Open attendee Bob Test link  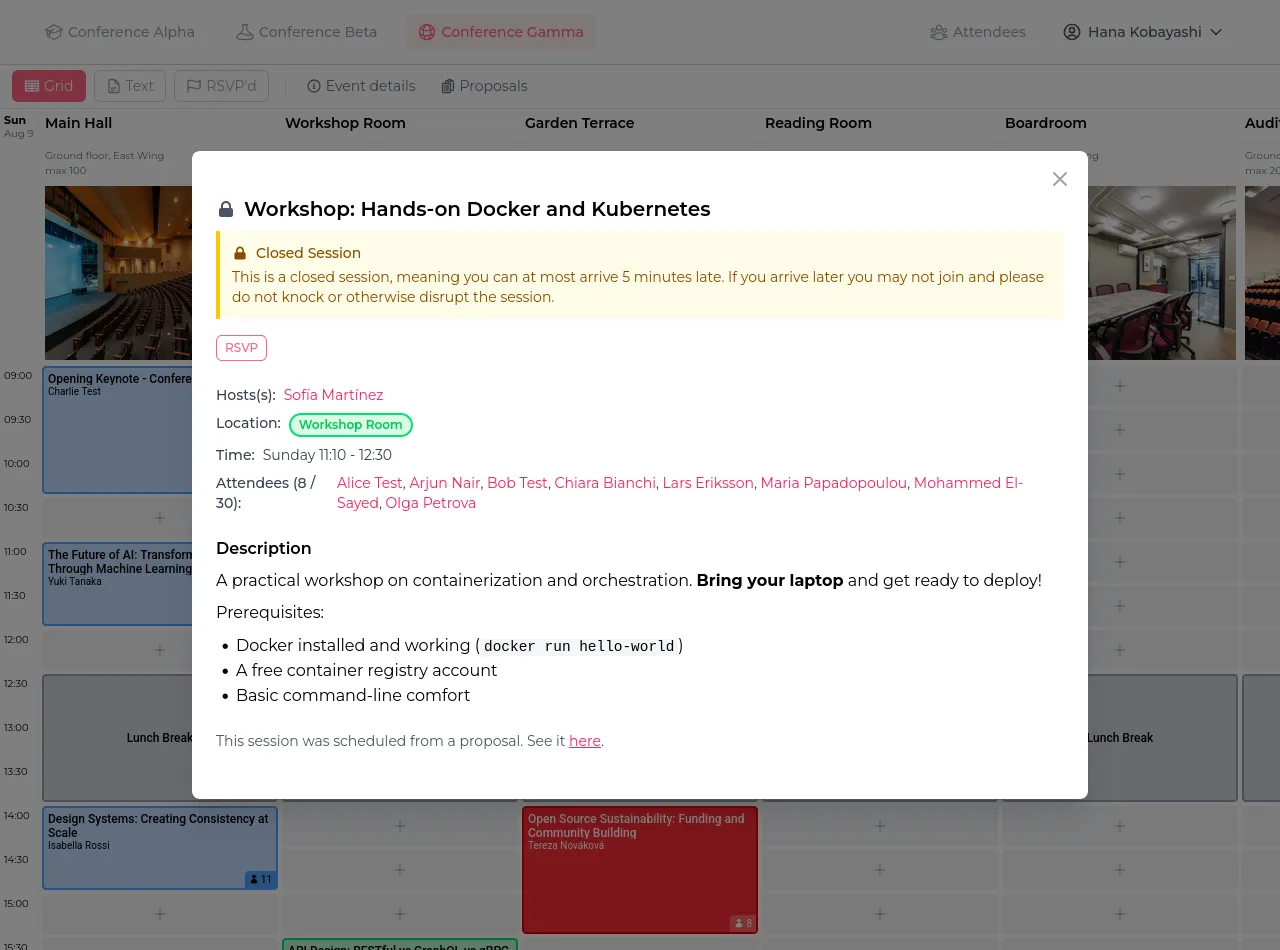517,483
